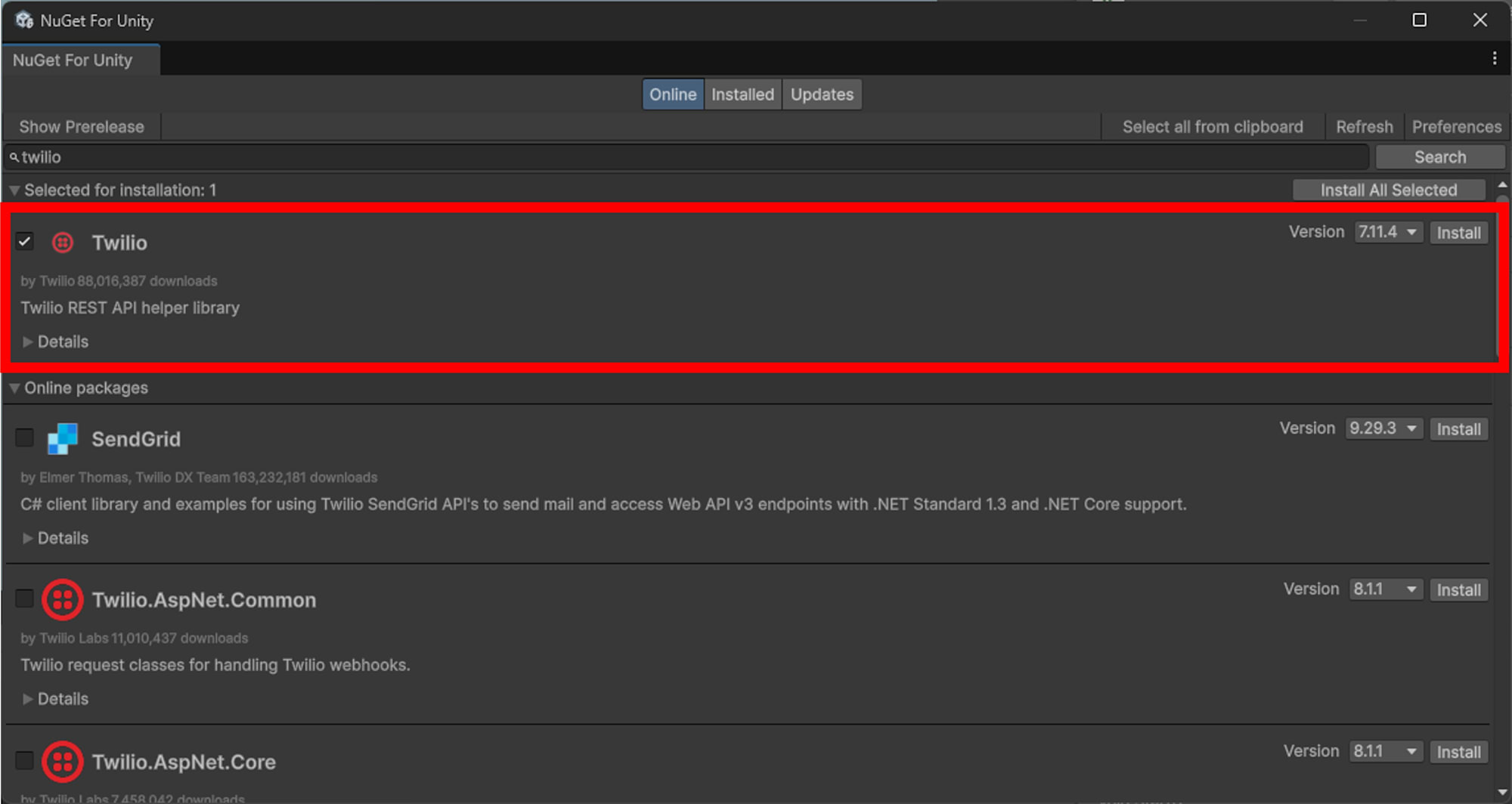The image size is (1512, 804).
Task: Click the Twilio.AspNet.Common logo icon
Action: tap(63, 600)
